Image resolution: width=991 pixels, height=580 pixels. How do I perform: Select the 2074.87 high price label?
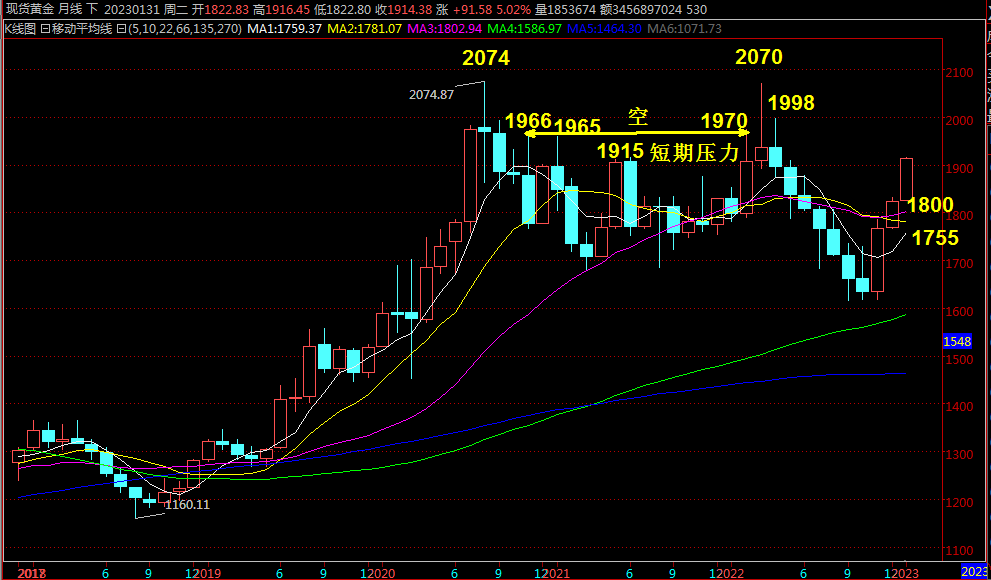pos(431,95)
